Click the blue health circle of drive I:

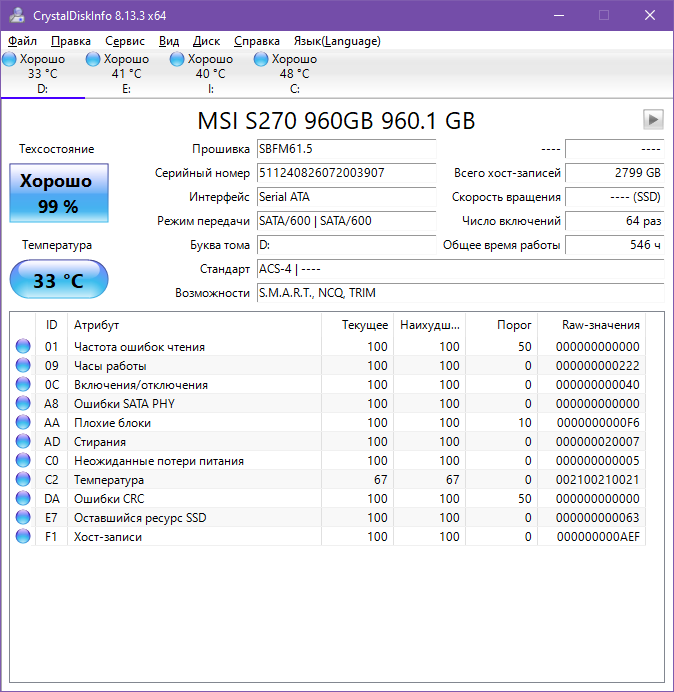click(x=177, y=59)
